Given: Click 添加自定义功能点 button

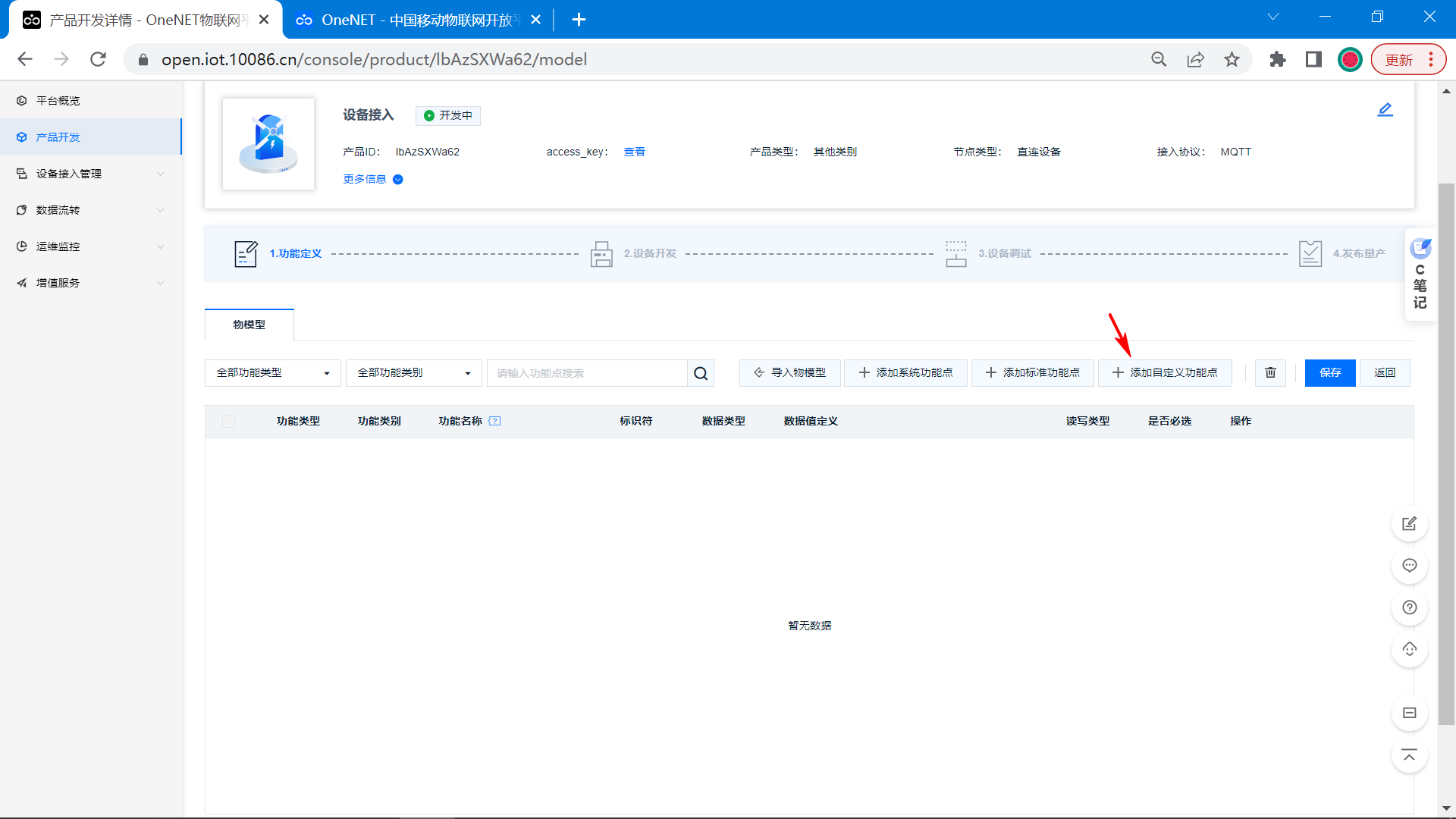Looking at the screenshot, I should [1165, 372].
